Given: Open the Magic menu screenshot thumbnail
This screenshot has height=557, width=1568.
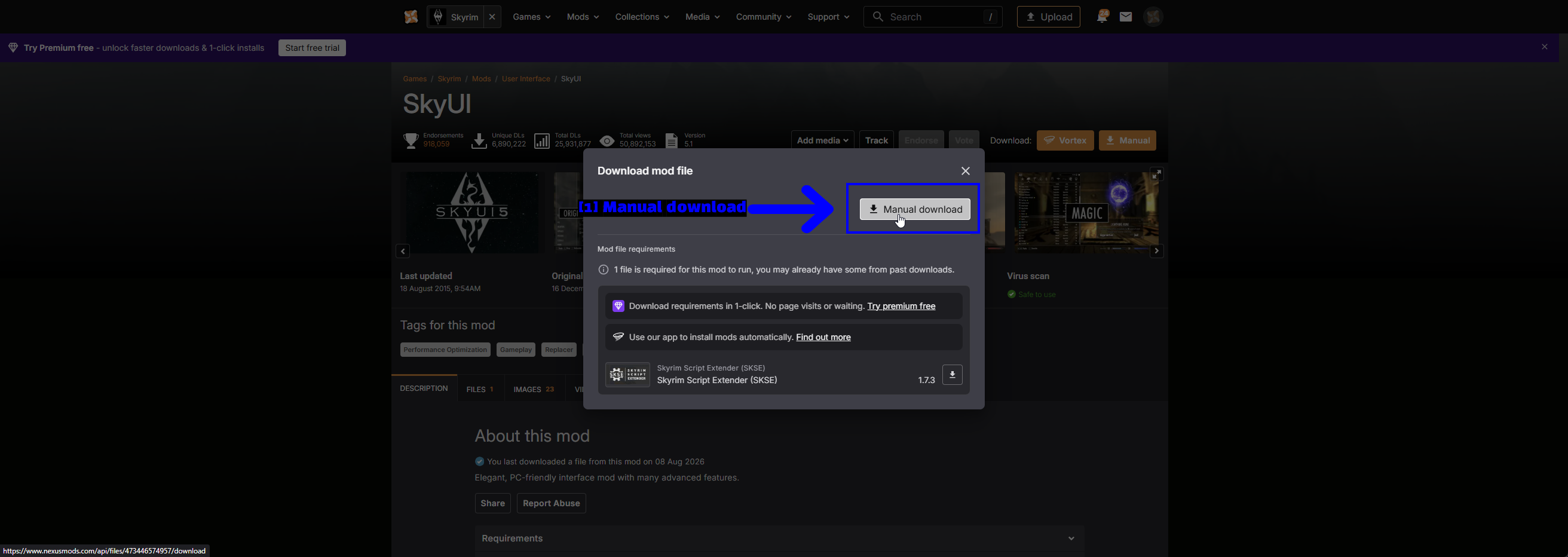Looking at the screenshot, I should [x=1085, y=212].
